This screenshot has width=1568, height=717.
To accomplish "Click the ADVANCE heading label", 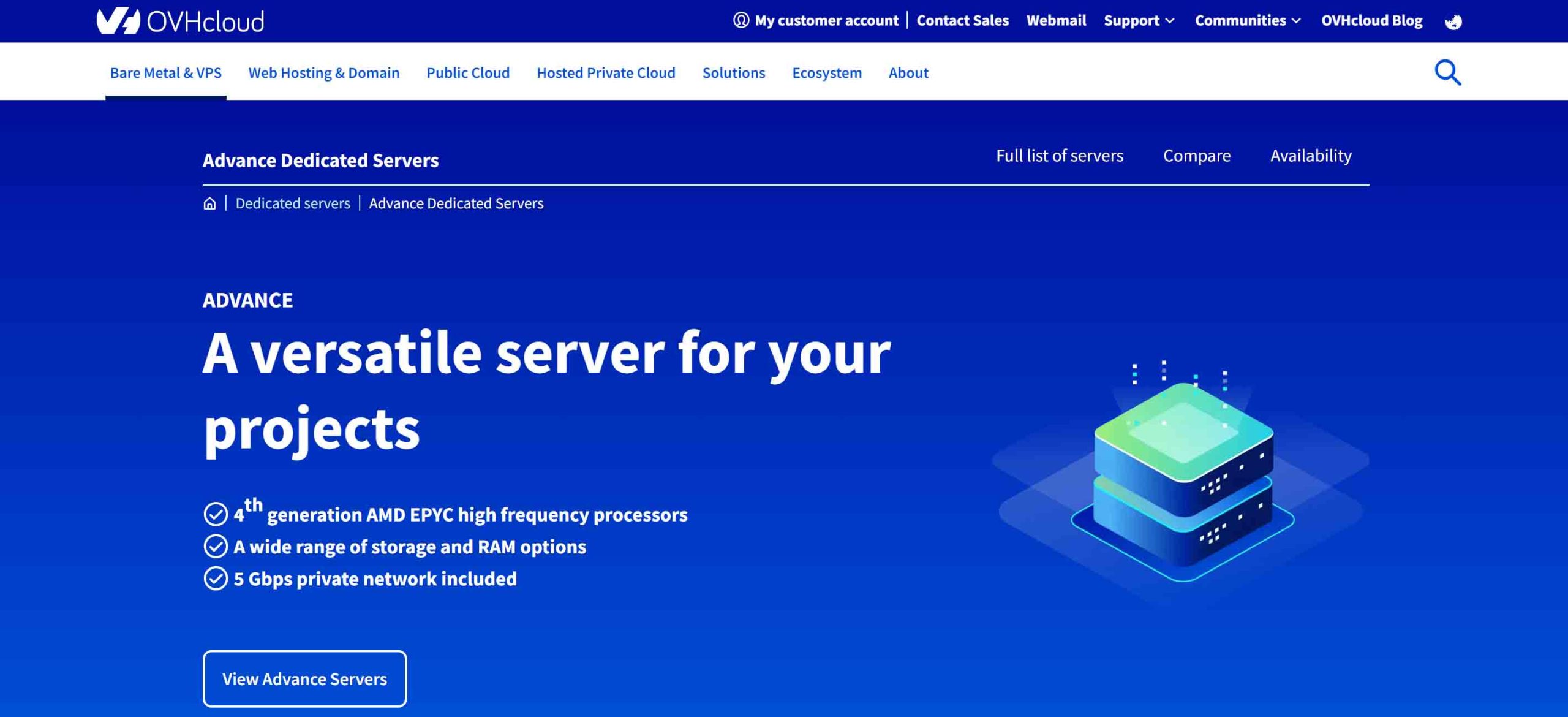I will tap(247, 300).
